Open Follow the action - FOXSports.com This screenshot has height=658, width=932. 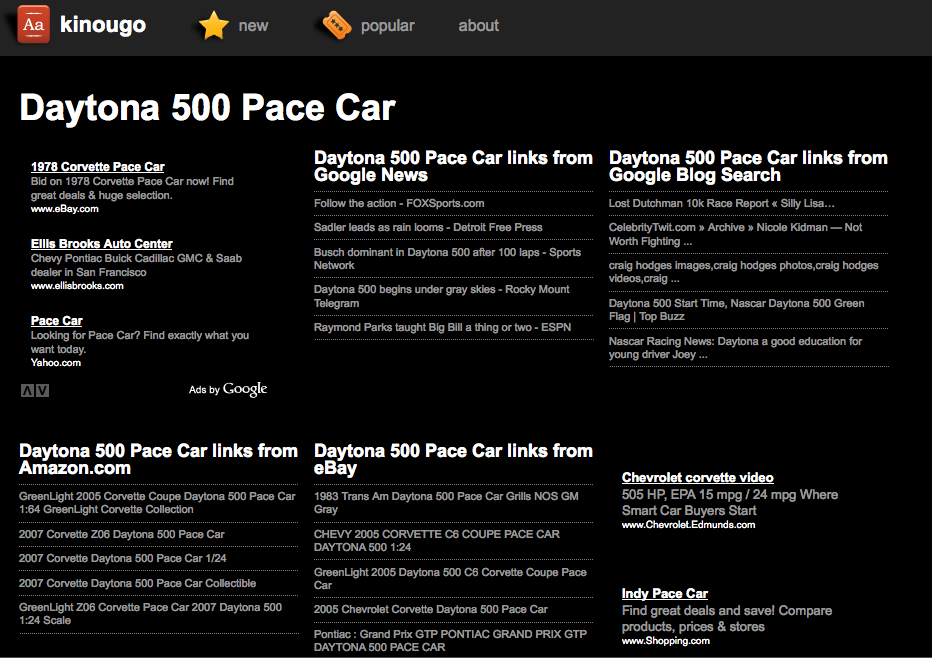point(399,203)
